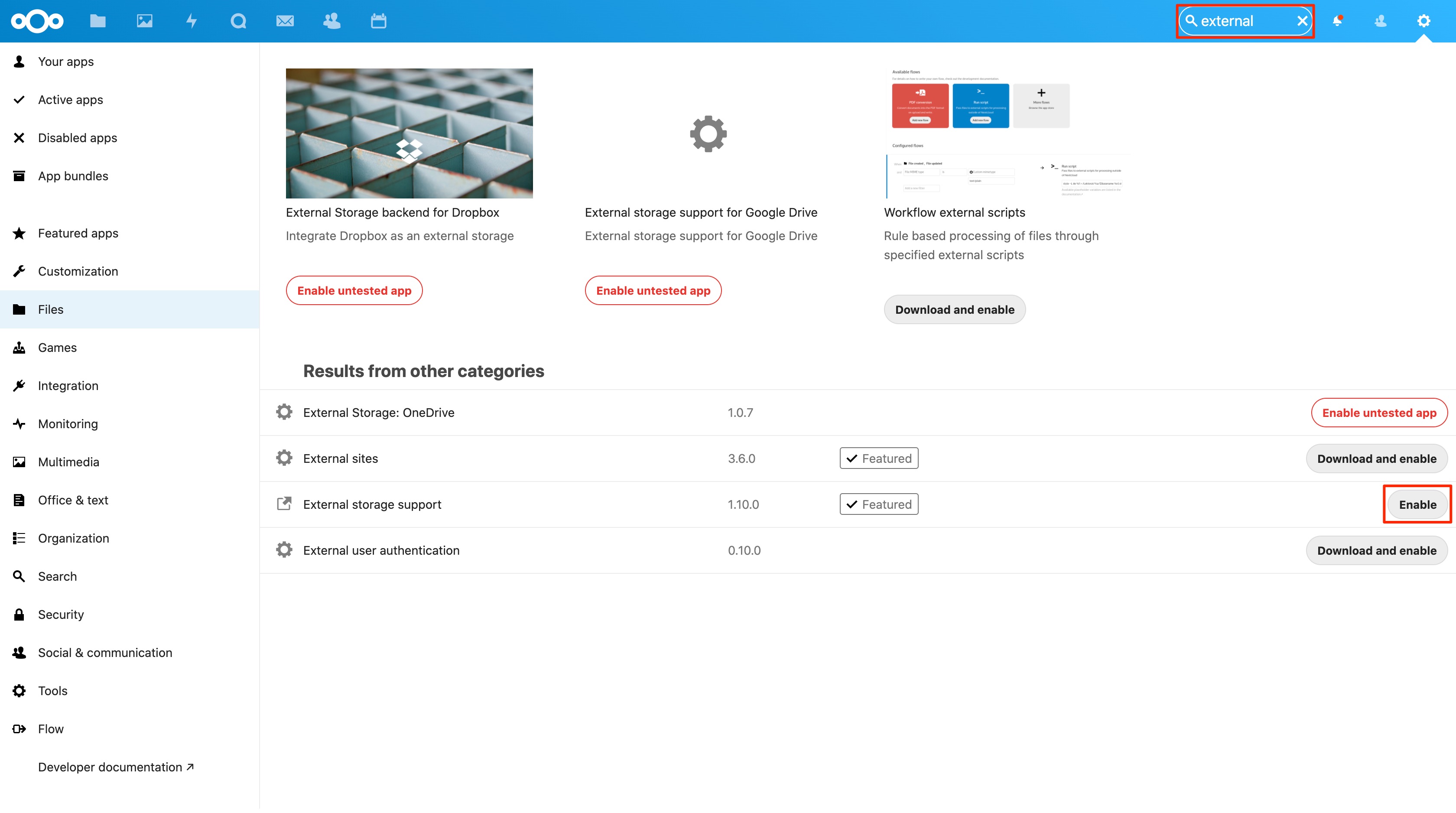1456x813 pixels.
Task: Open the Calendar app icon
Action: tap(378, 21)
